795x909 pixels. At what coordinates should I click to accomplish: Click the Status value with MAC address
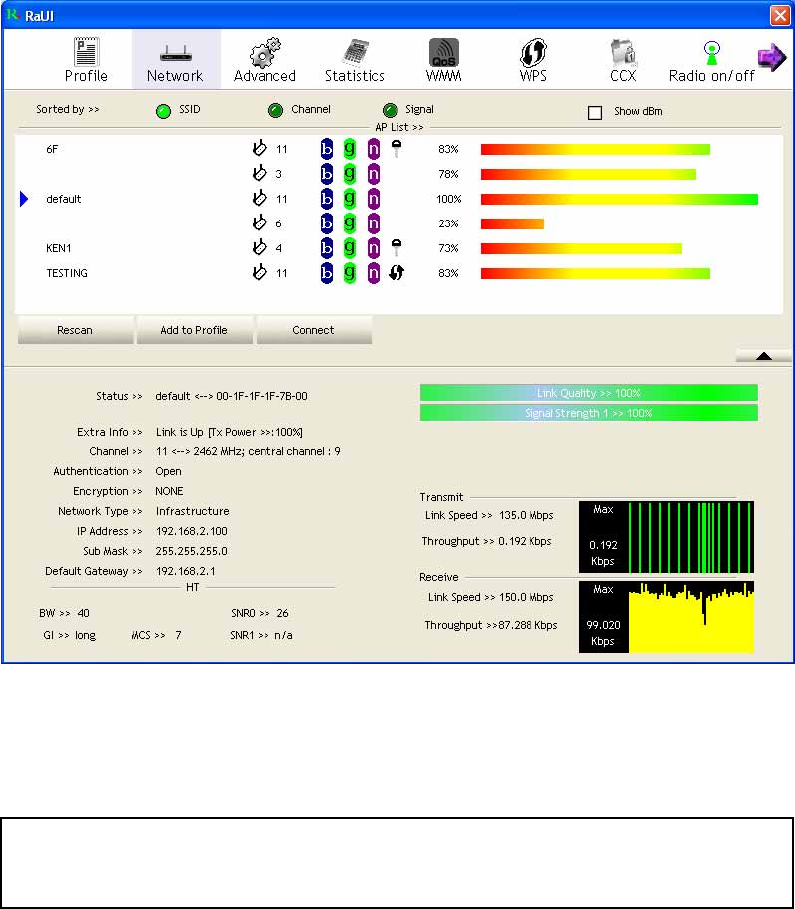[x=231, y=396]
